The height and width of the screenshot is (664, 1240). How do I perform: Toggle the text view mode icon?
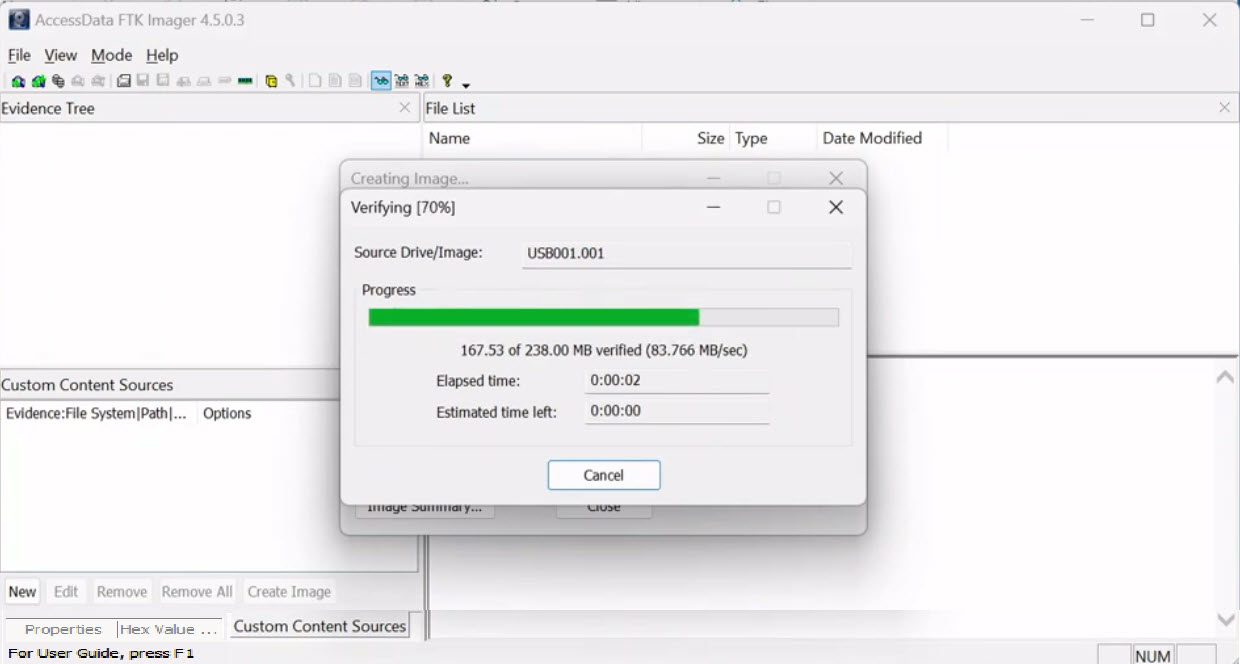[401, 81]
